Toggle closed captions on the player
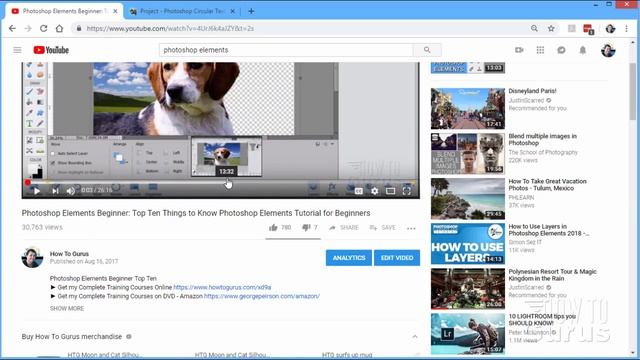Image resolution: width=640 pixels, height=360 pixels. pyautogui.click(x=358, y=191)
